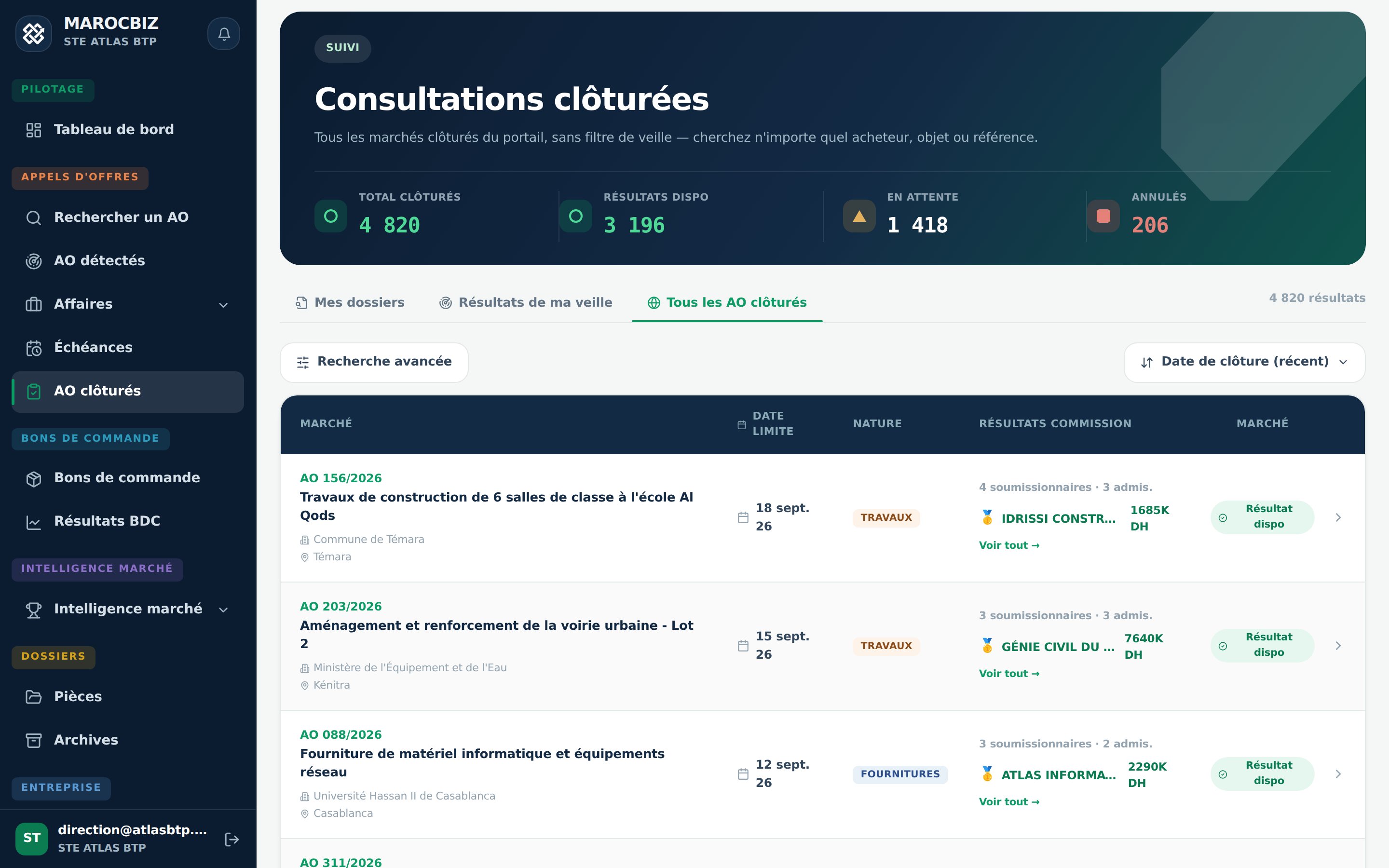Viewport: 1389px width, 868px height.
Task: Open Échéances in the sidebar
Action: point(127,348)
